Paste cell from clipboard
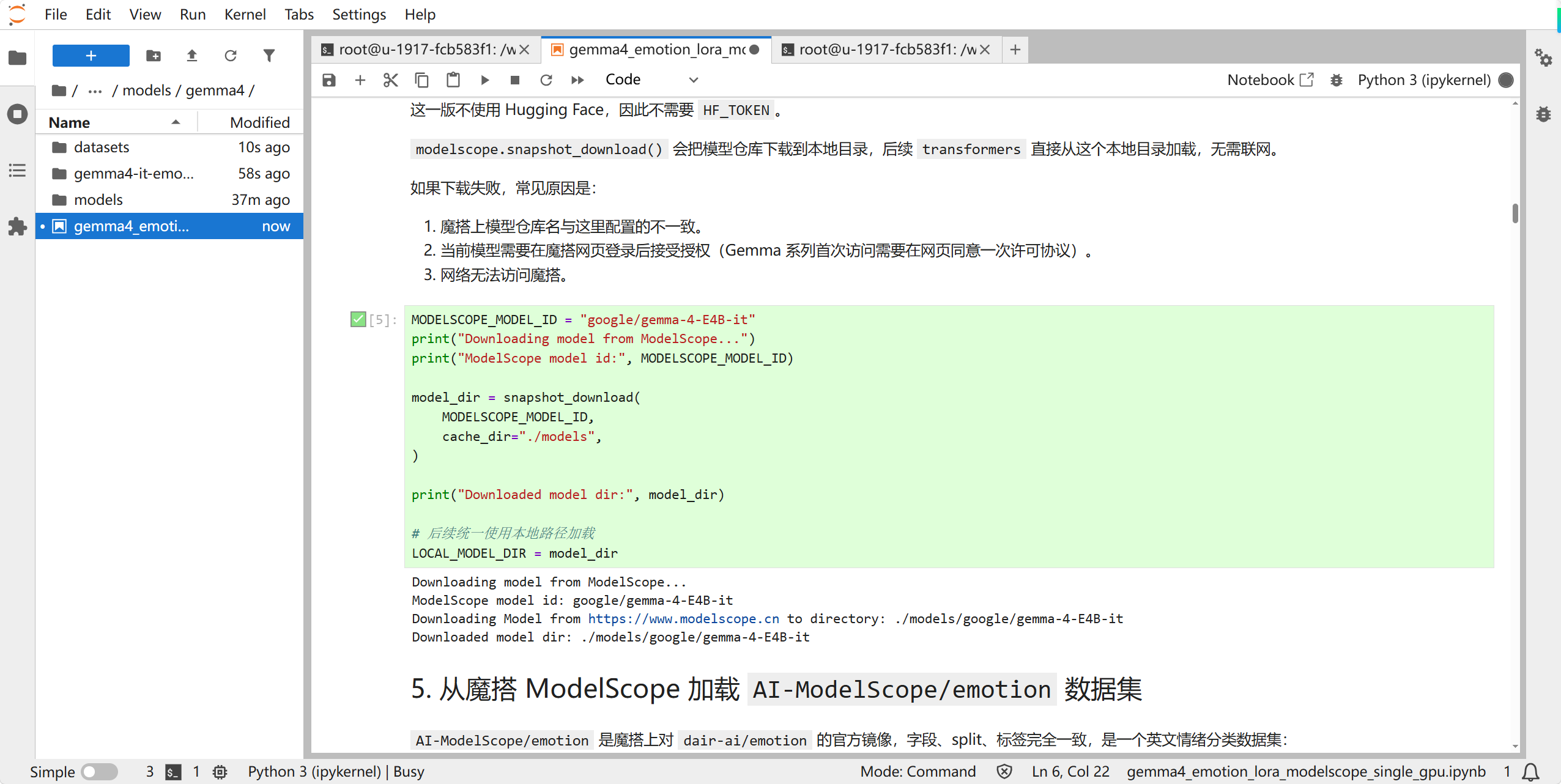Screen dimensions: 1561x784 pyautogui.click(x=453, y=80)
